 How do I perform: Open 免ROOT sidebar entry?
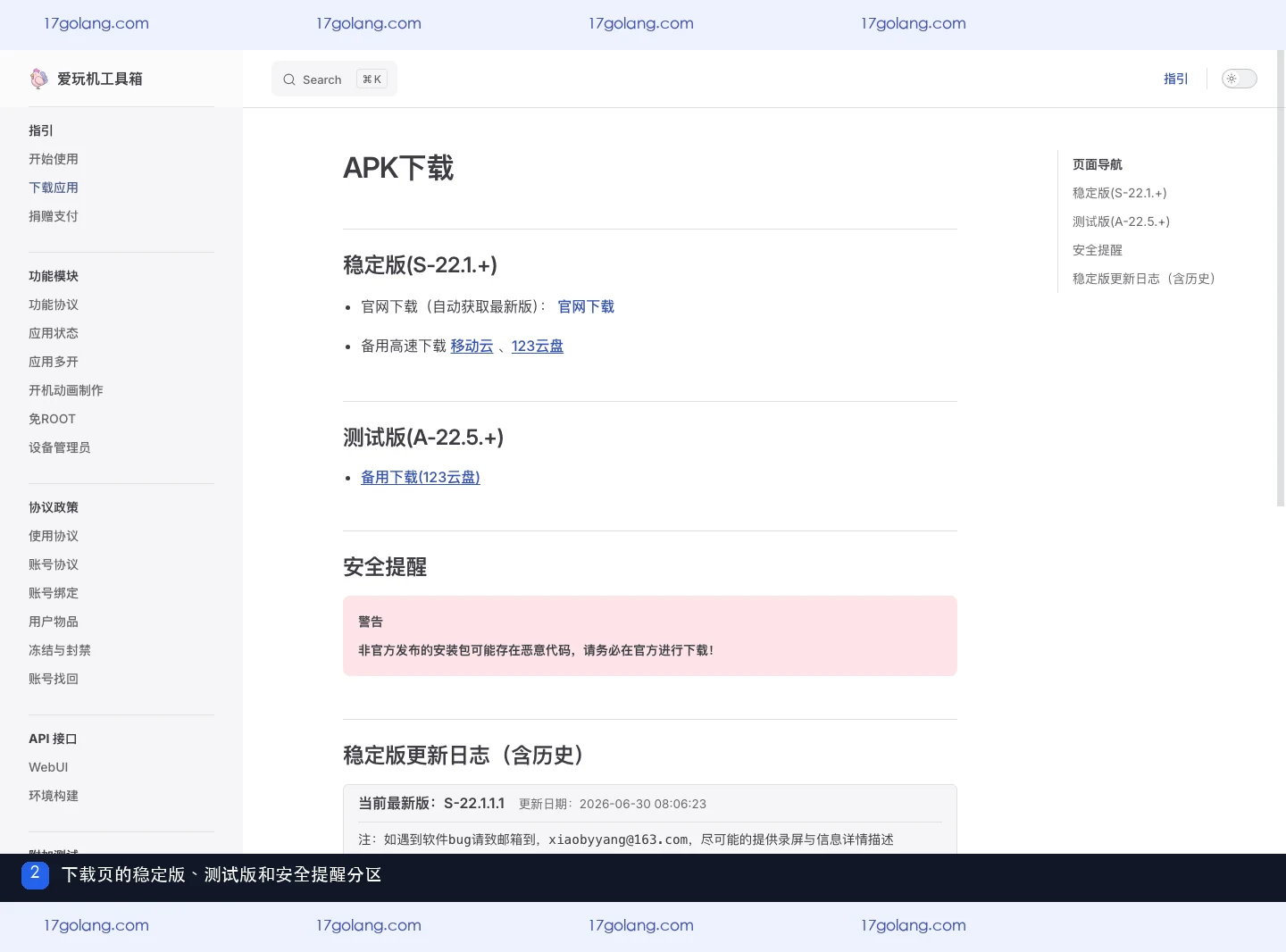(52, 419)
